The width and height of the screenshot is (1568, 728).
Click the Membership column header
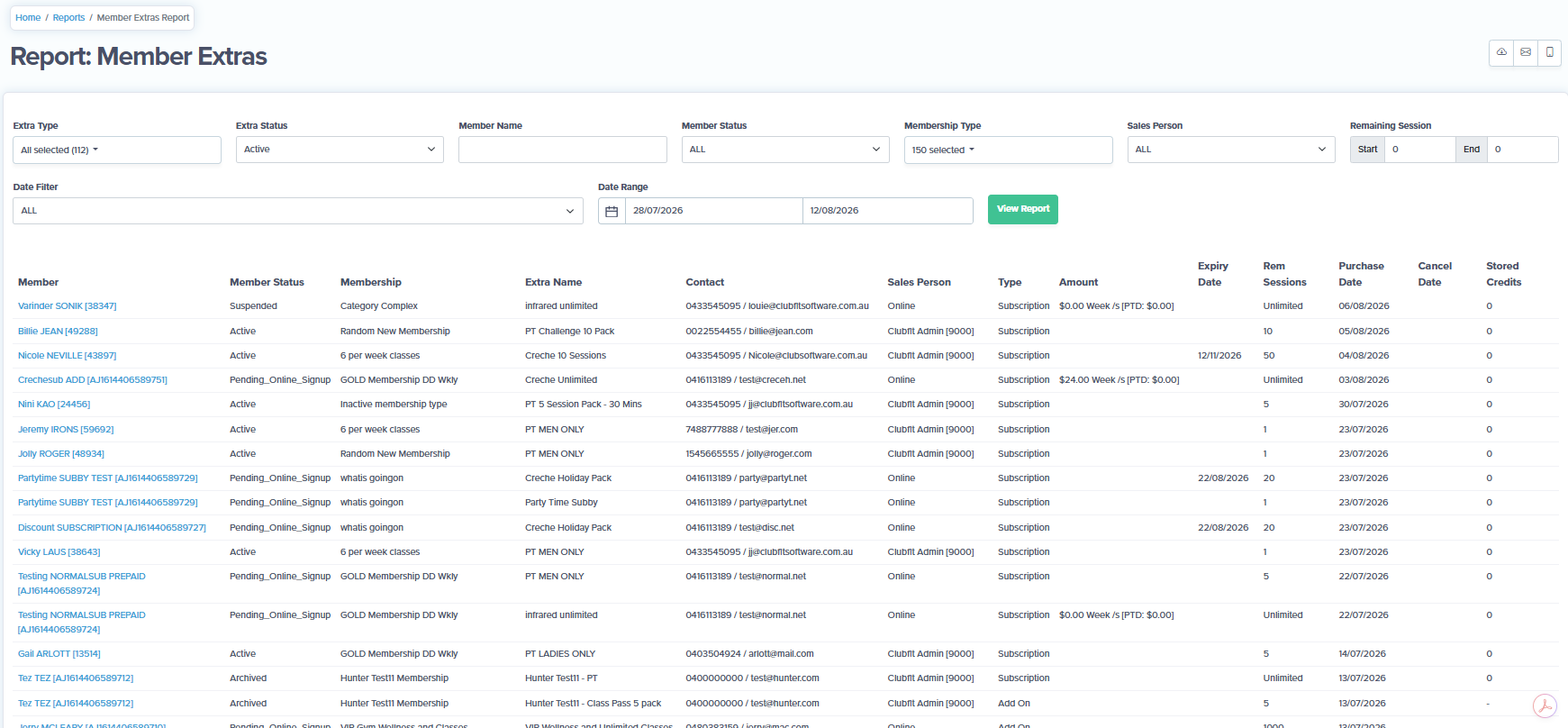[371, 283]
